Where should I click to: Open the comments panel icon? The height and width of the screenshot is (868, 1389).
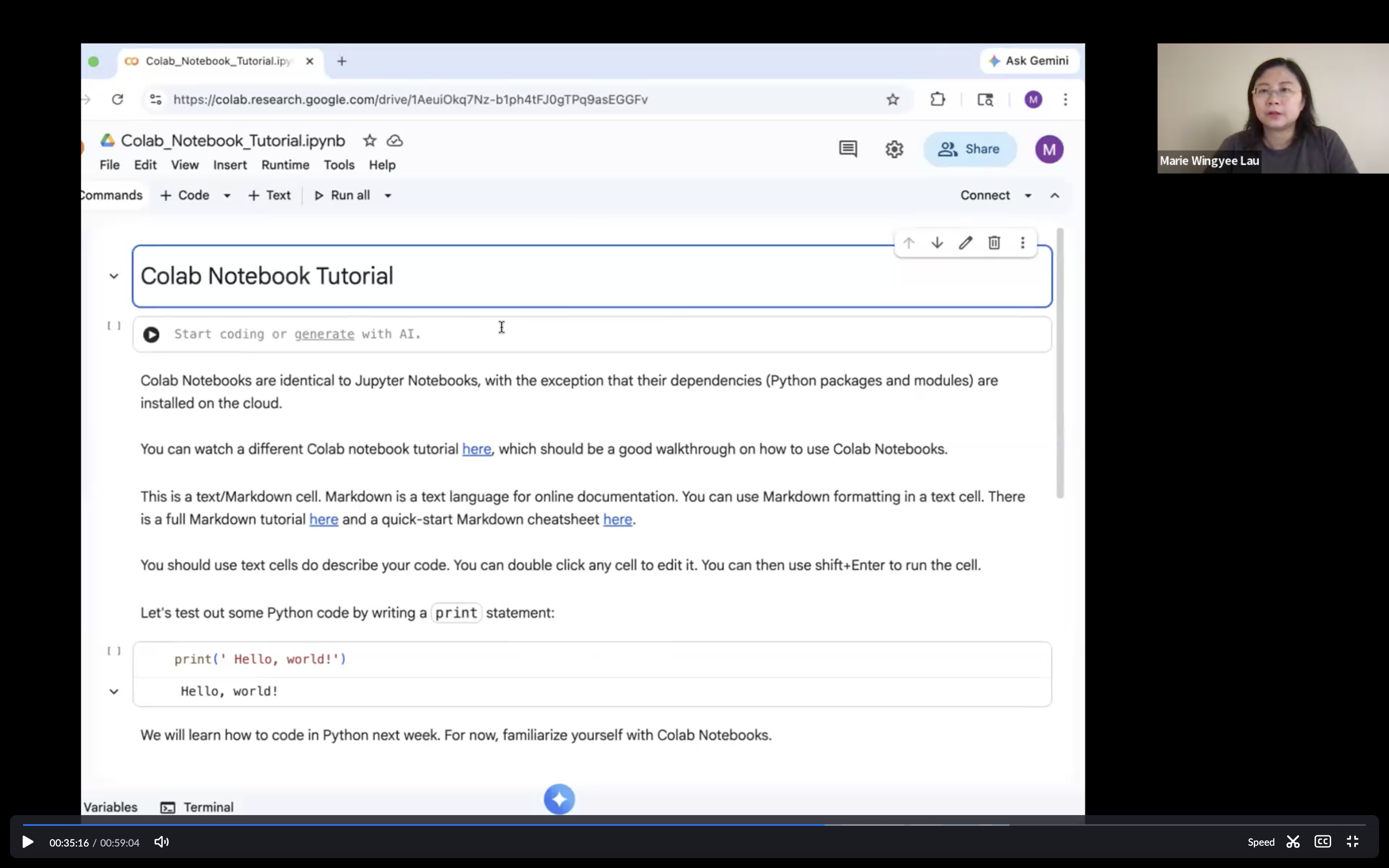[x=848, y=149]
